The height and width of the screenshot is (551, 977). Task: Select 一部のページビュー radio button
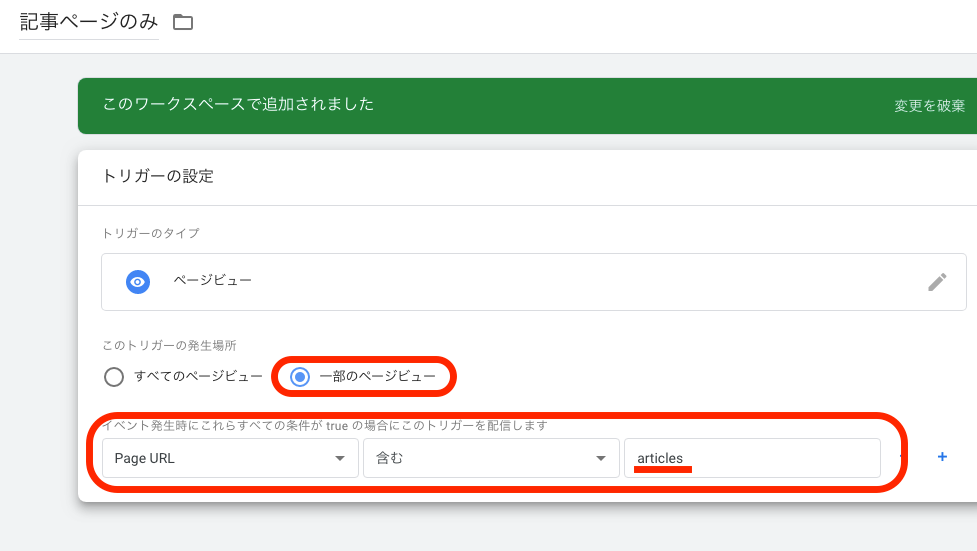pos(300,376)
